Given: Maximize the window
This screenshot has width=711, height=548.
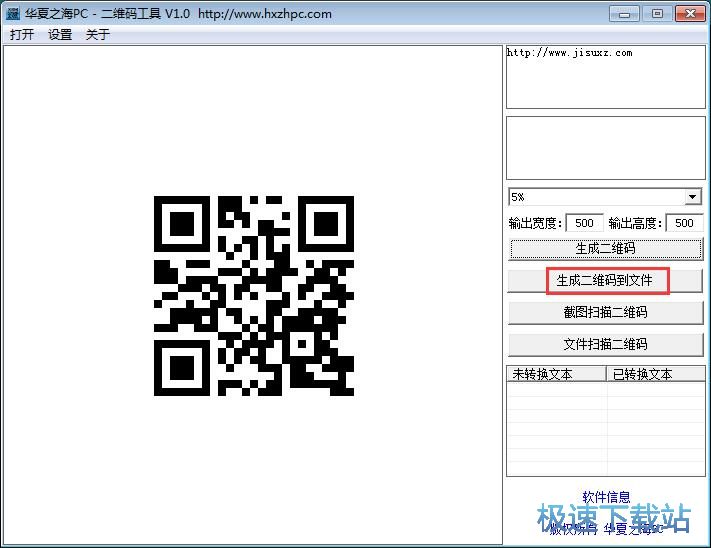Looking at the screenshot, I should click(657, 14).
